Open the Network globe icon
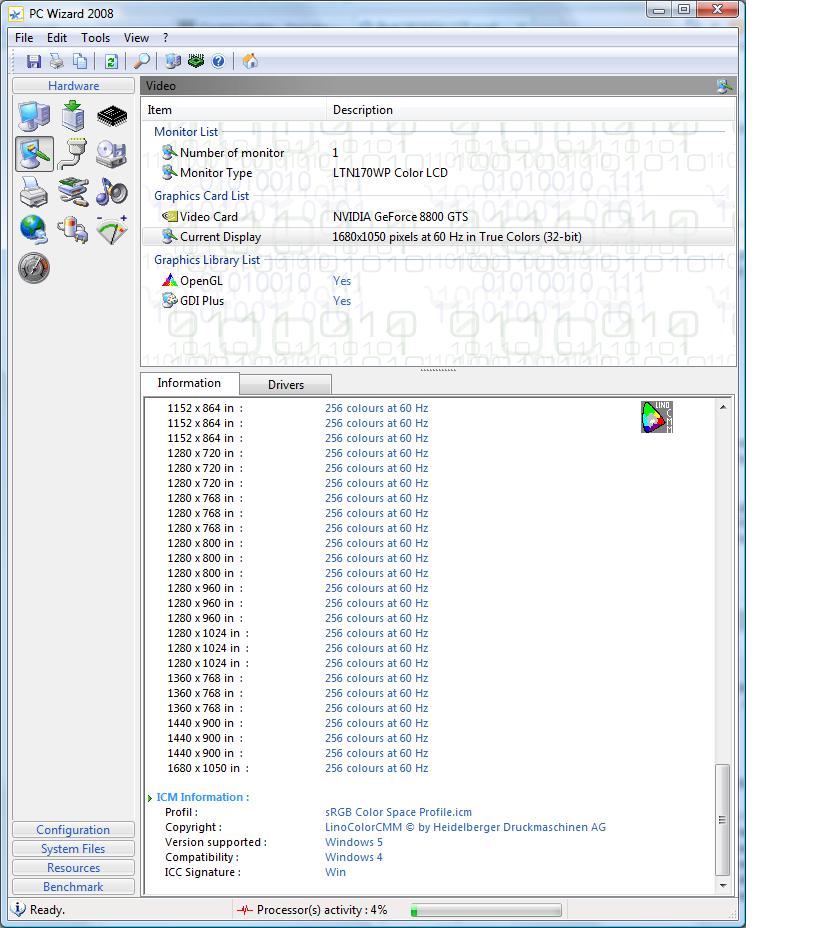Image resolution: width=840 pixels, height=928 pixels. tap(34, 230)
